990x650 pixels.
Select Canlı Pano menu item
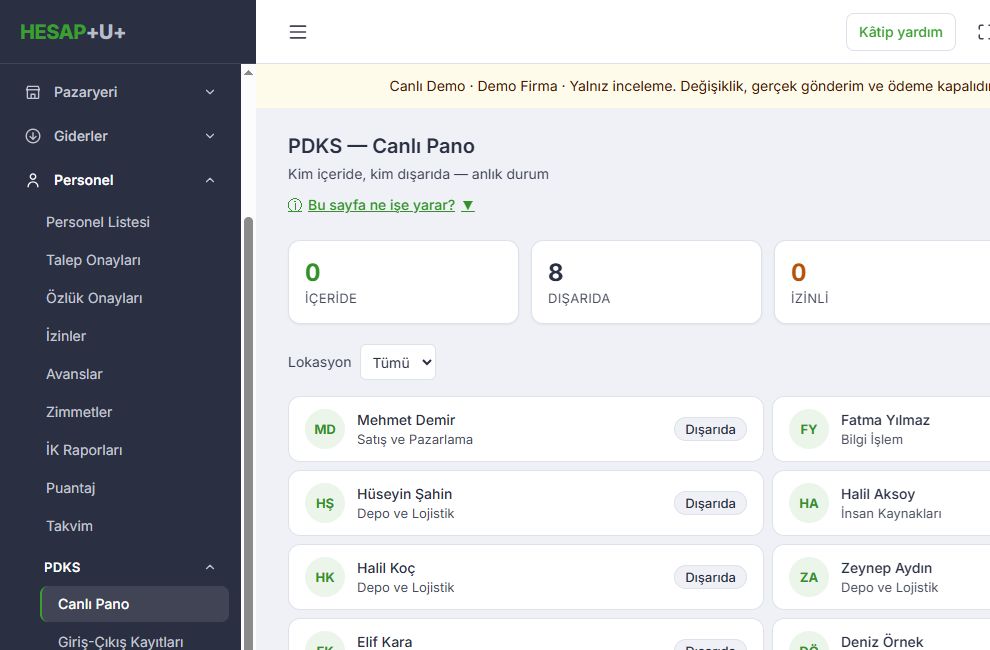(134, 604)
